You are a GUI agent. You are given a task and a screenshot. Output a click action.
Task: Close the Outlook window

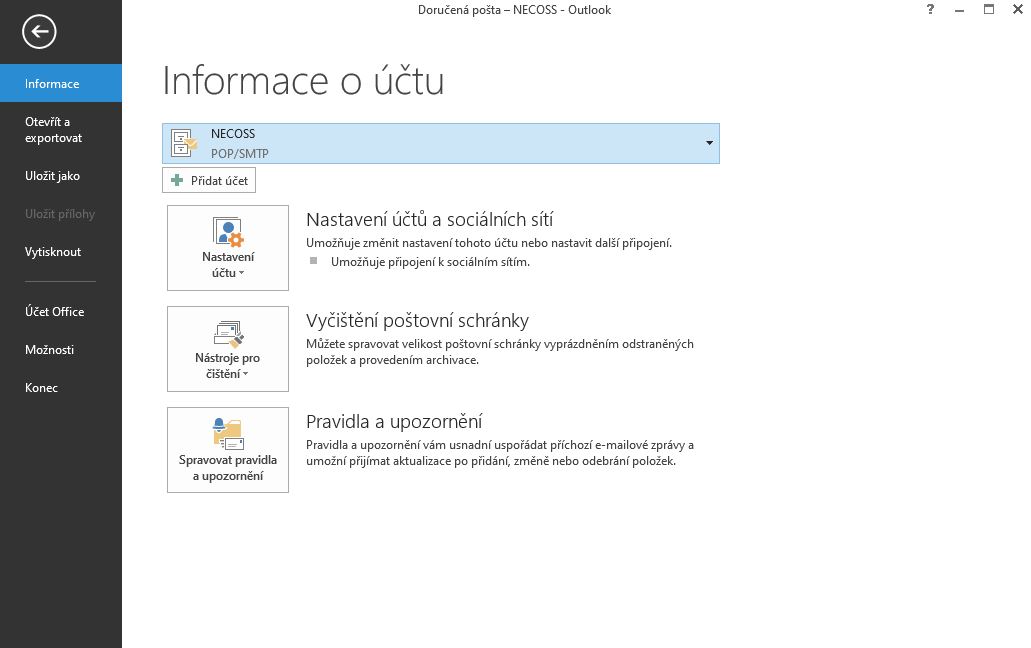point(1017,9)
